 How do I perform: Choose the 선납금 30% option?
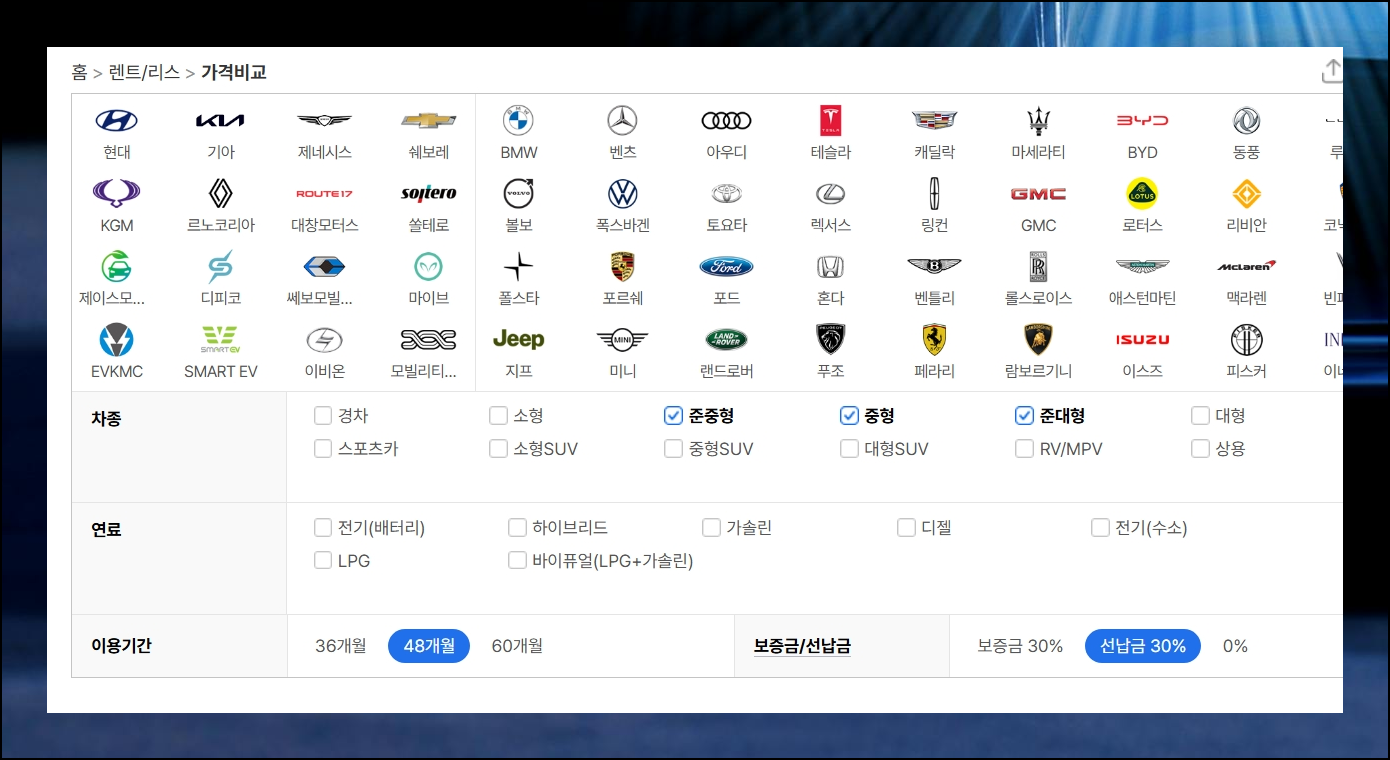[x=1143, y=646]
